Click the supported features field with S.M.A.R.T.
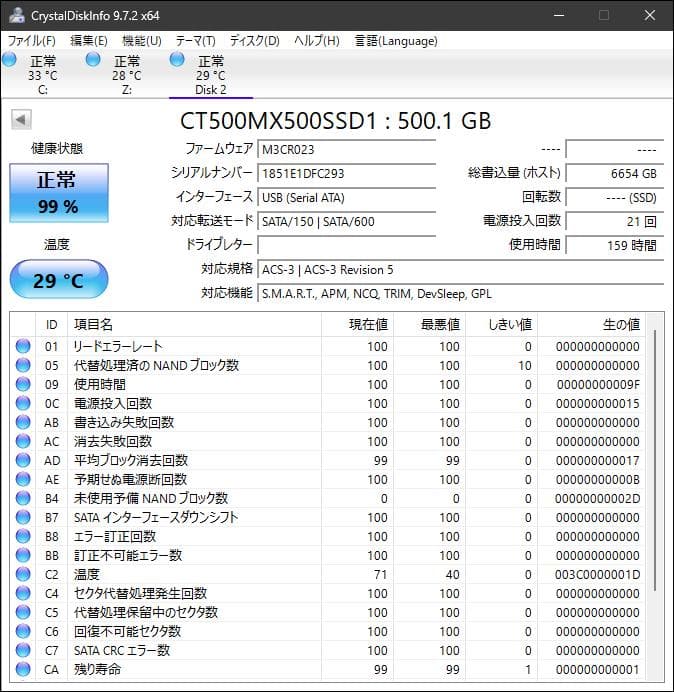Image resolution: width=674 pixels, height=692 pixels. click(x=461, y=293)
